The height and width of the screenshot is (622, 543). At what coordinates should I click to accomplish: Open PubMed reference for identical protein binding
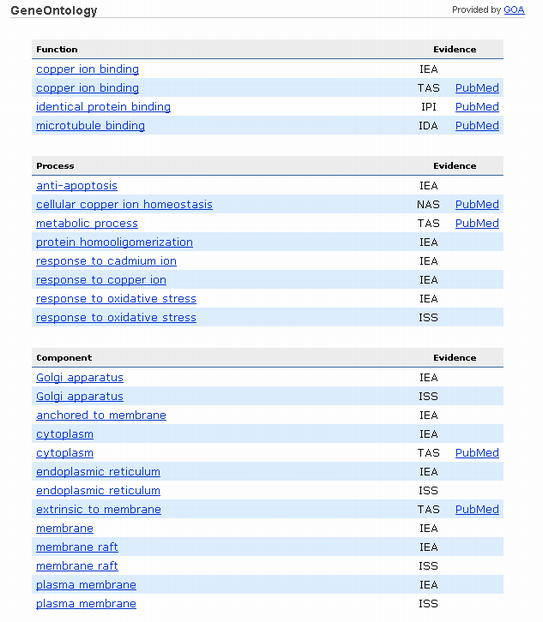click(x=477, y=107)
